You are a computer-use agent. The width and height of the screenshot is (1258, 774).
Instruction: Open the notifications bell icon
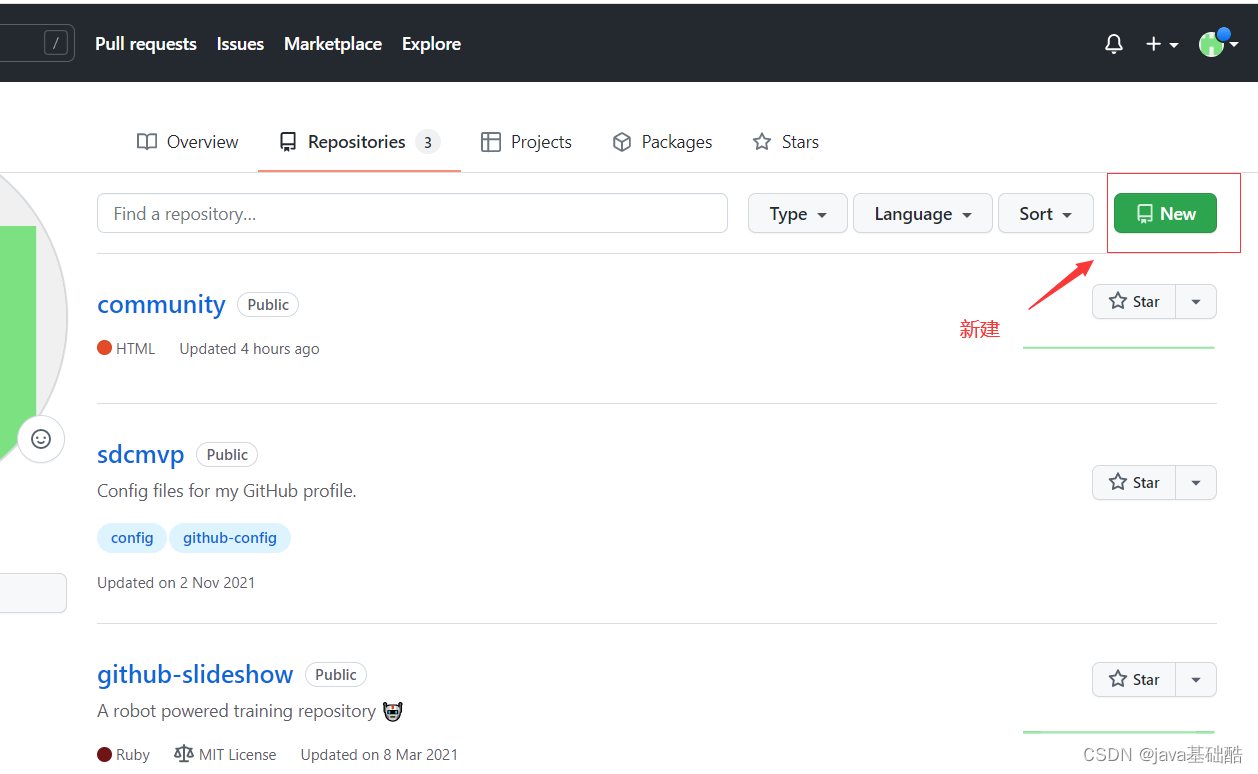1113,44
